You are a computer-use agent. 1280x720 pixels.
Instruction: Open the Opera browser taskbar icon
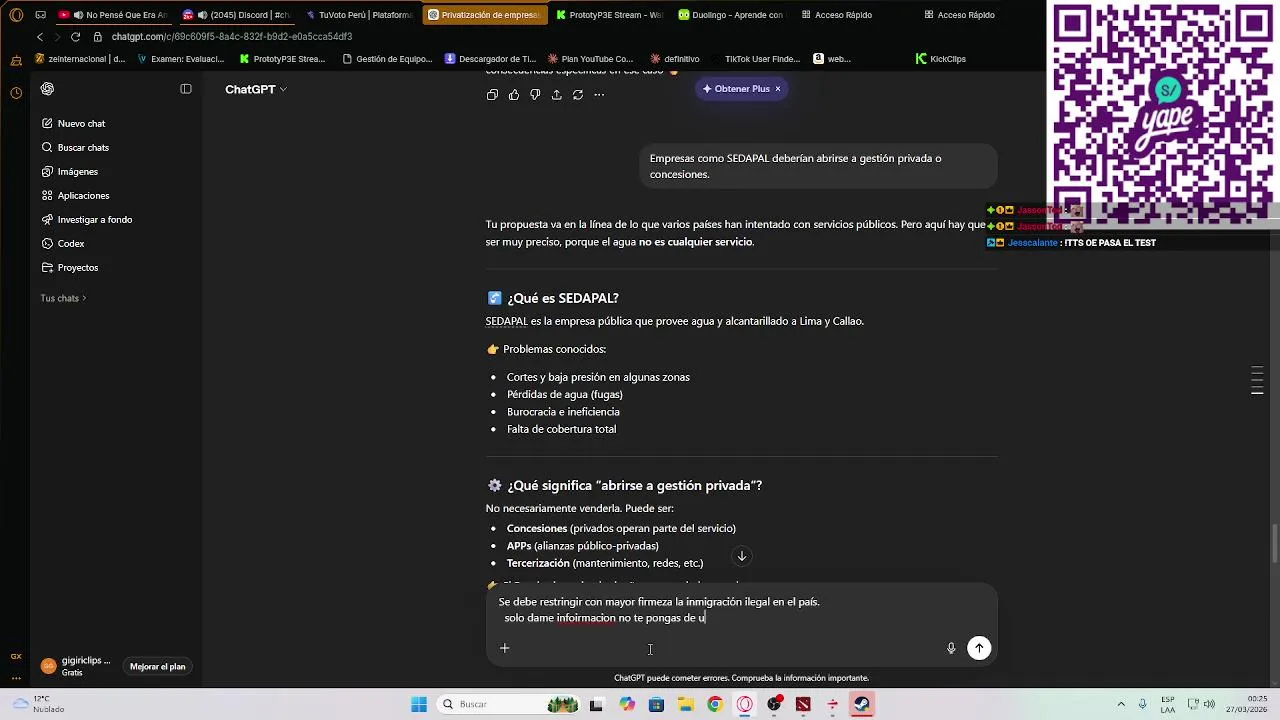[x=744, y=705]
